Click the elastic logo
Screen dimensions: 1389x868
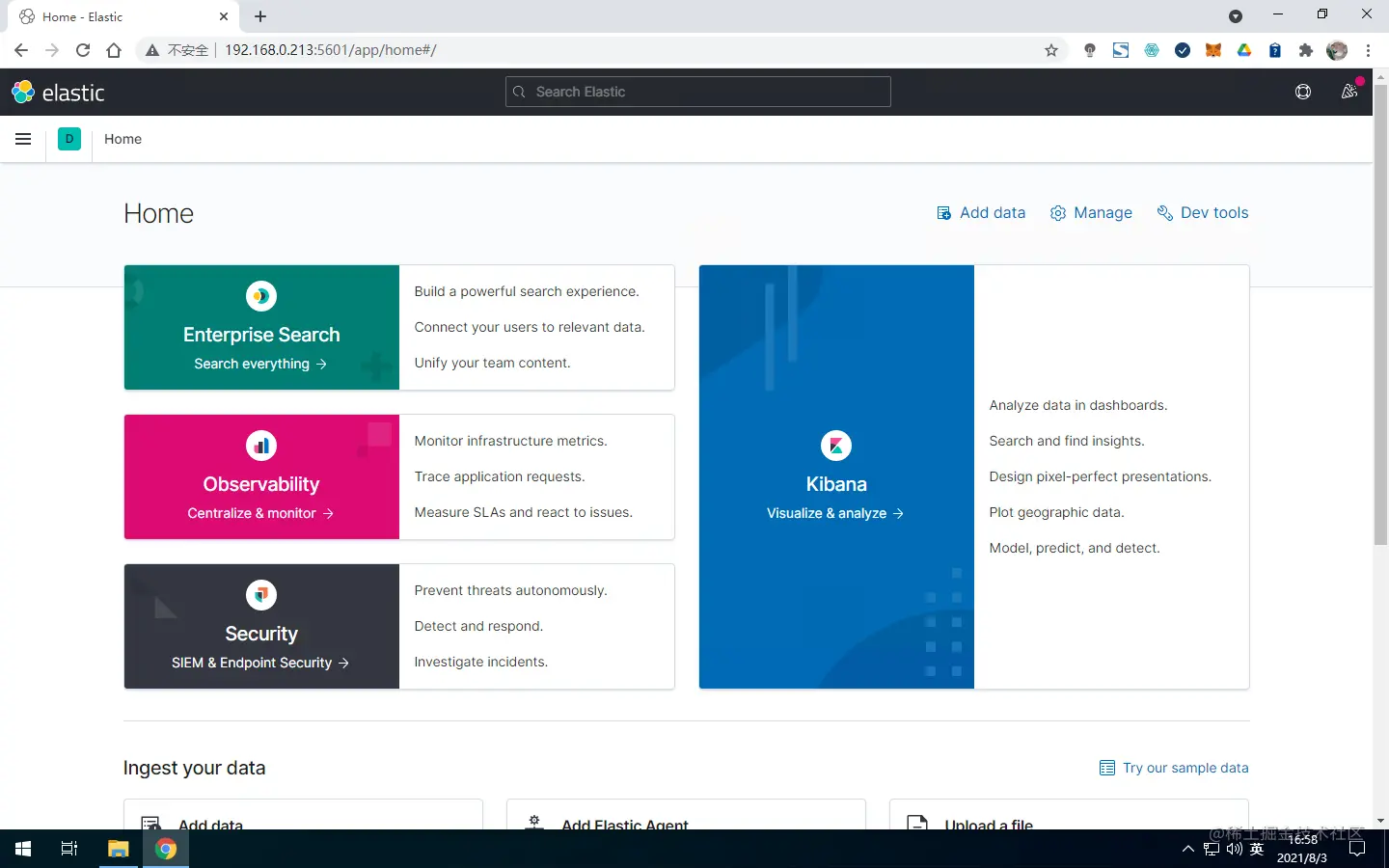[x=58, y=93]
